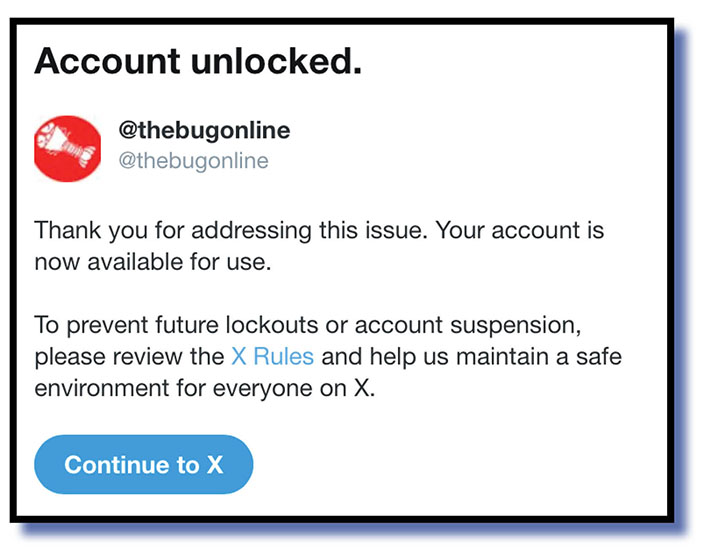Click the "Account unlocked." heading

point(197,62)
